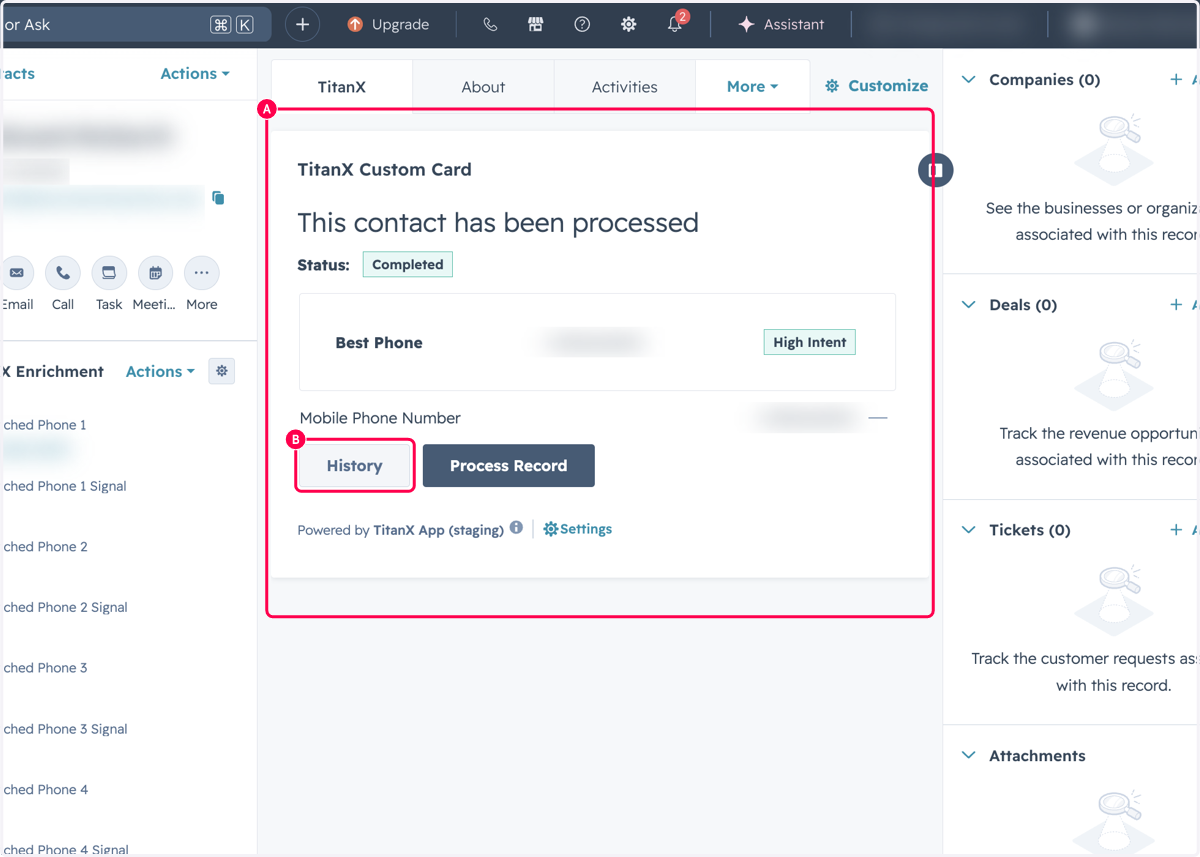Viewport: 1200px width, 857px height.
Task: Open the TitanX card Settings link
Action: click(578, 529)
